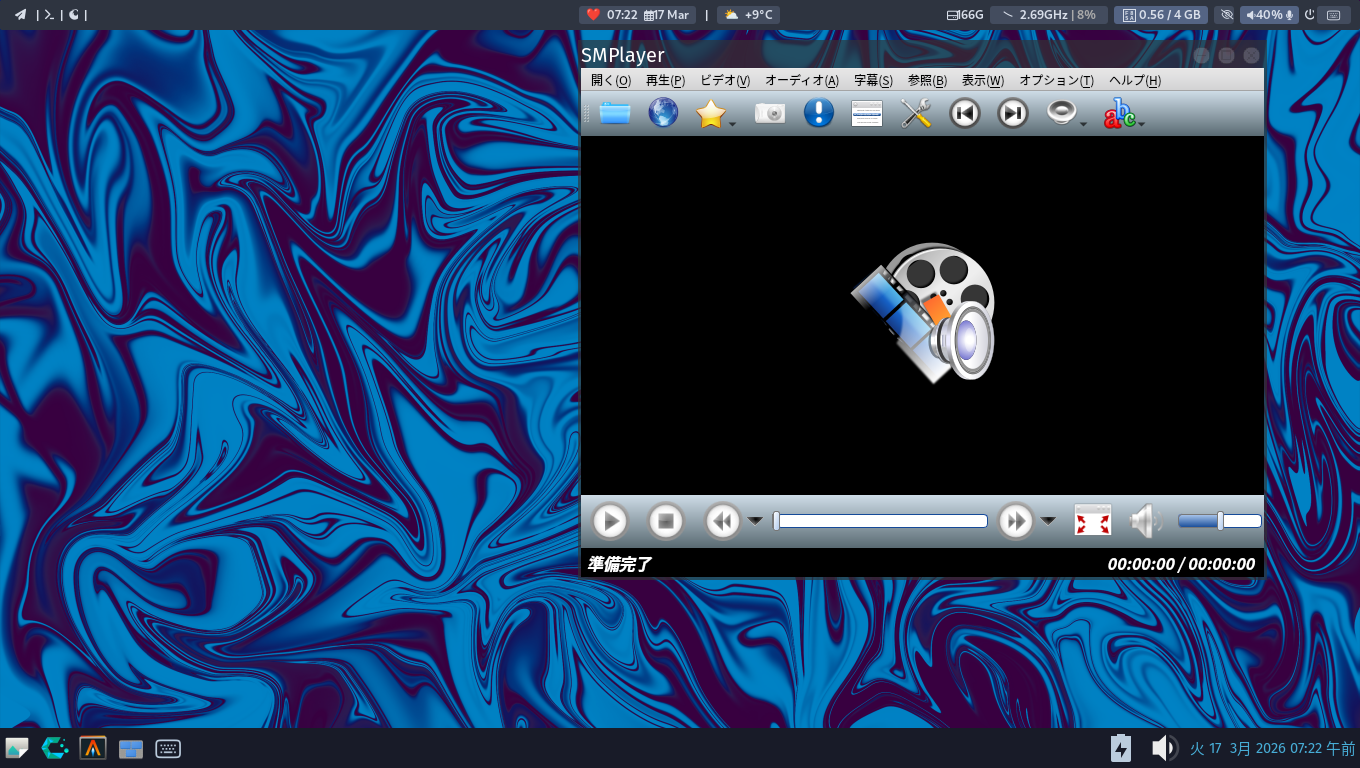
Task: Open a file with the blue folder icon
Action: (615, 113)
